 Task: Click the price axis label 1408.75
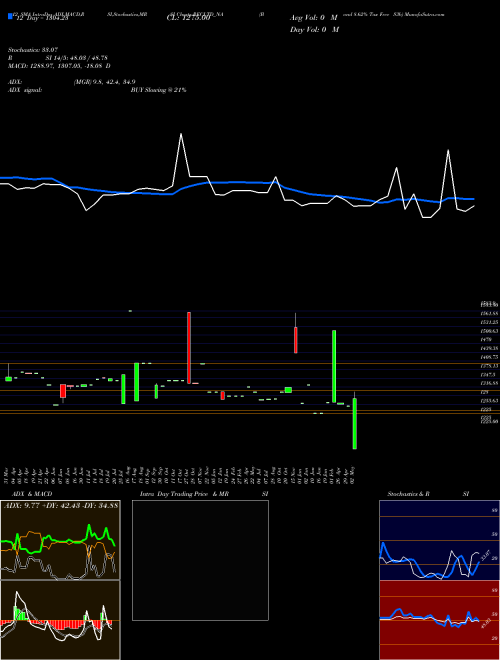click(x=489, y=357)
